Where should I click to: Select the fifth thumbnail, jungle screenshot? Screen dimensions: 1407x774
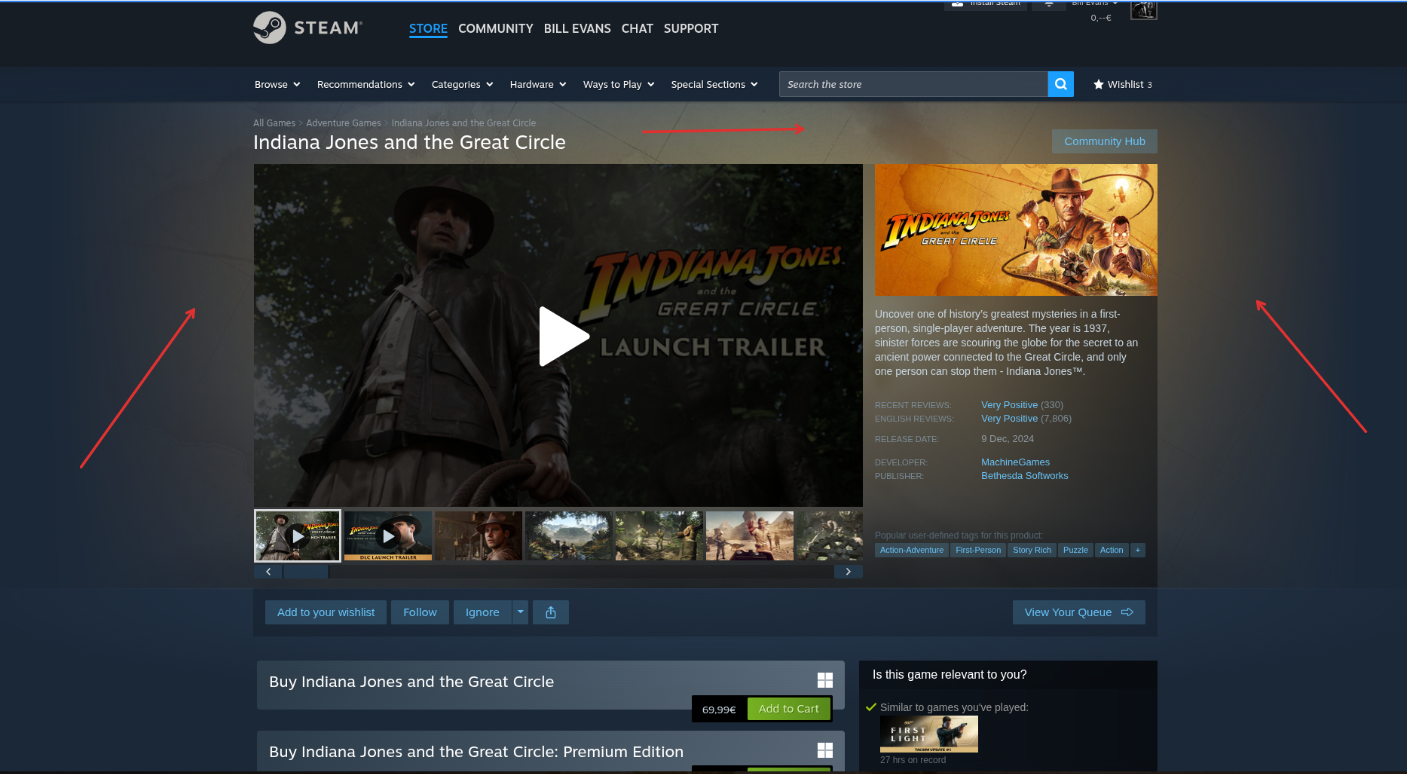click(x=659, y=536)
